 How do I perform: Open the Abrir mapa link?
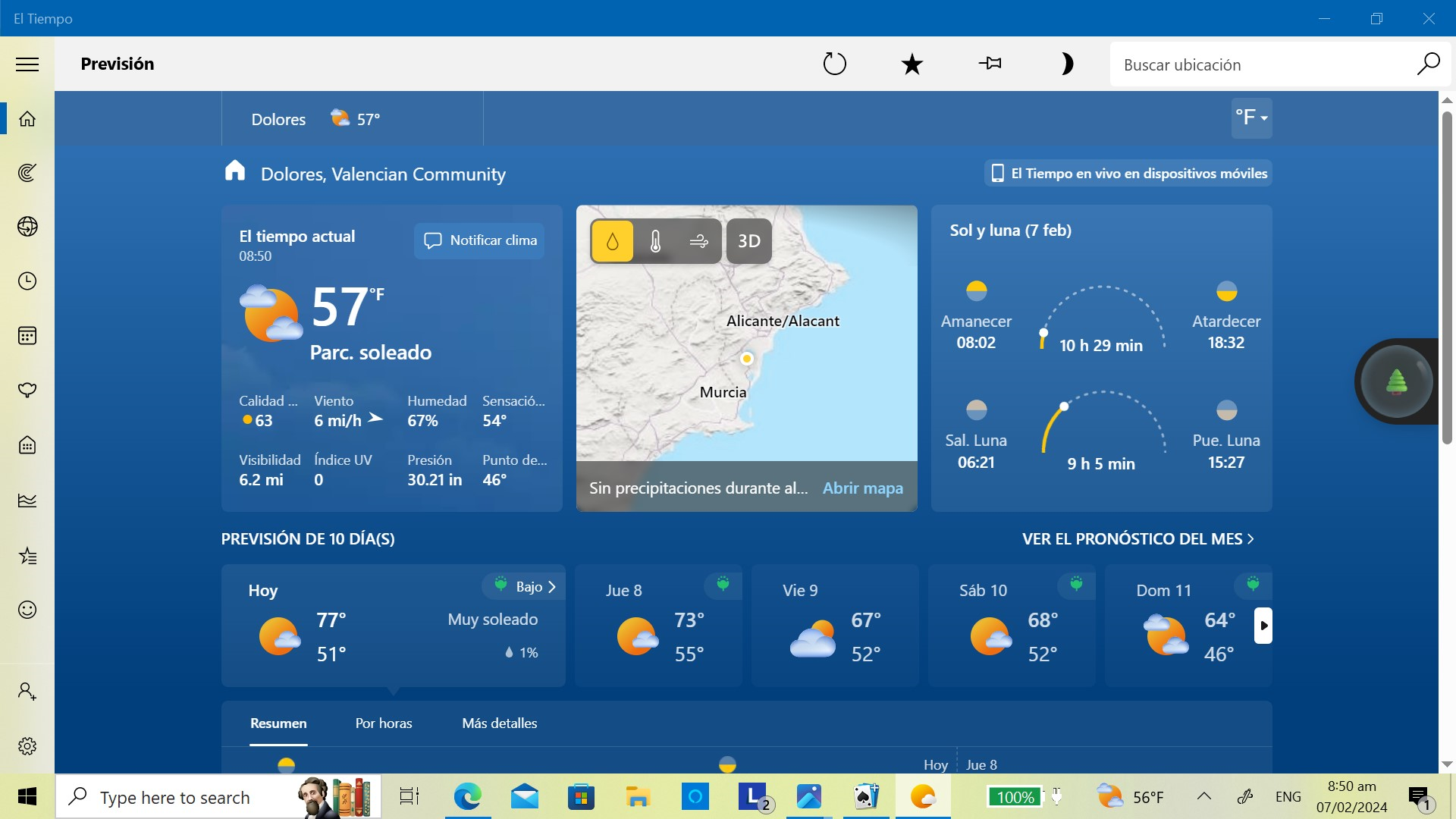pos(863,488)
